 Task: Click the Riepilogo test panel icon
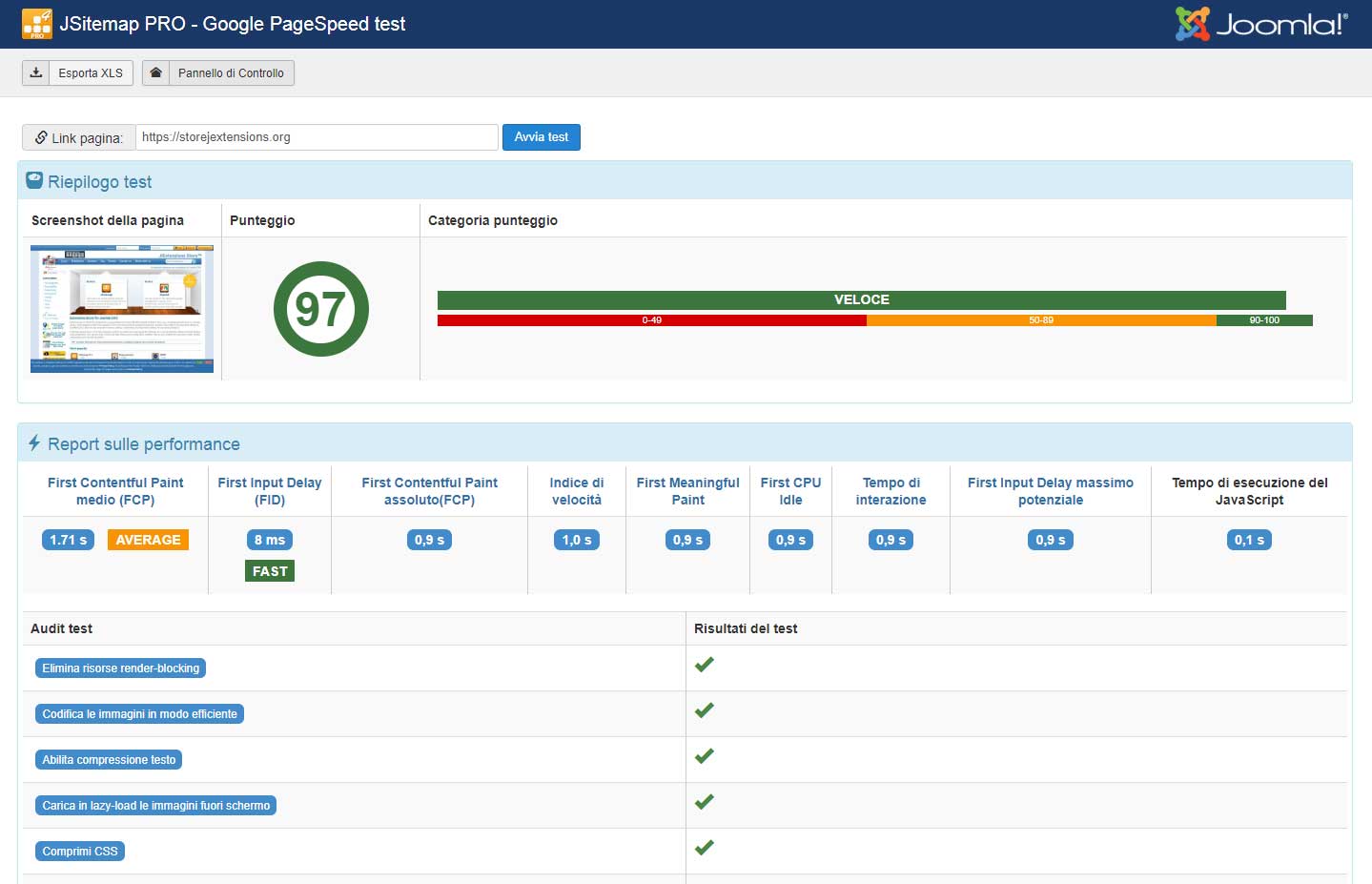(34, 180)
